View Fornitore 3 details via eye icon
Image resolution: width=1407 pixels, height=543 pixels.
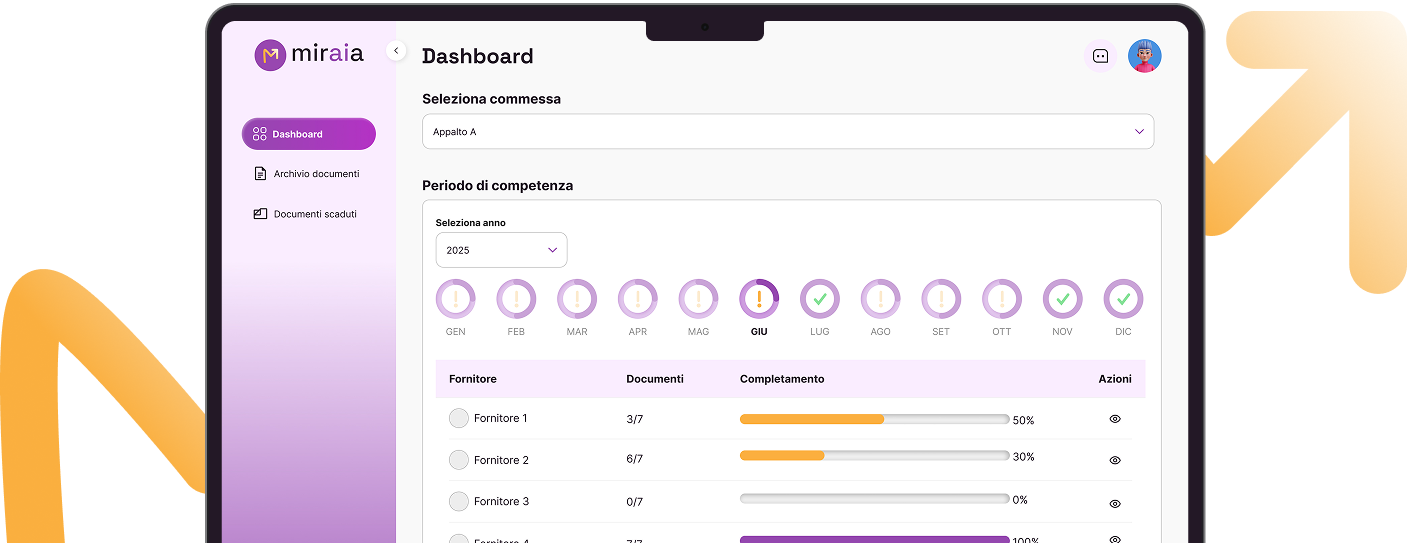[1115, 503]
